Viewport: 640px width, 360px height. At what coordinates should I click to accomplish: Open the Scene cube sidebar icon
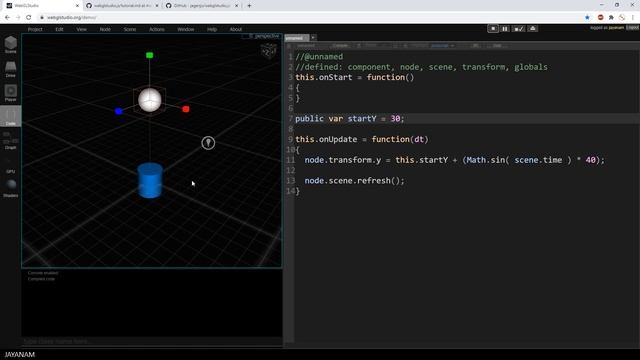coord(11,44)
